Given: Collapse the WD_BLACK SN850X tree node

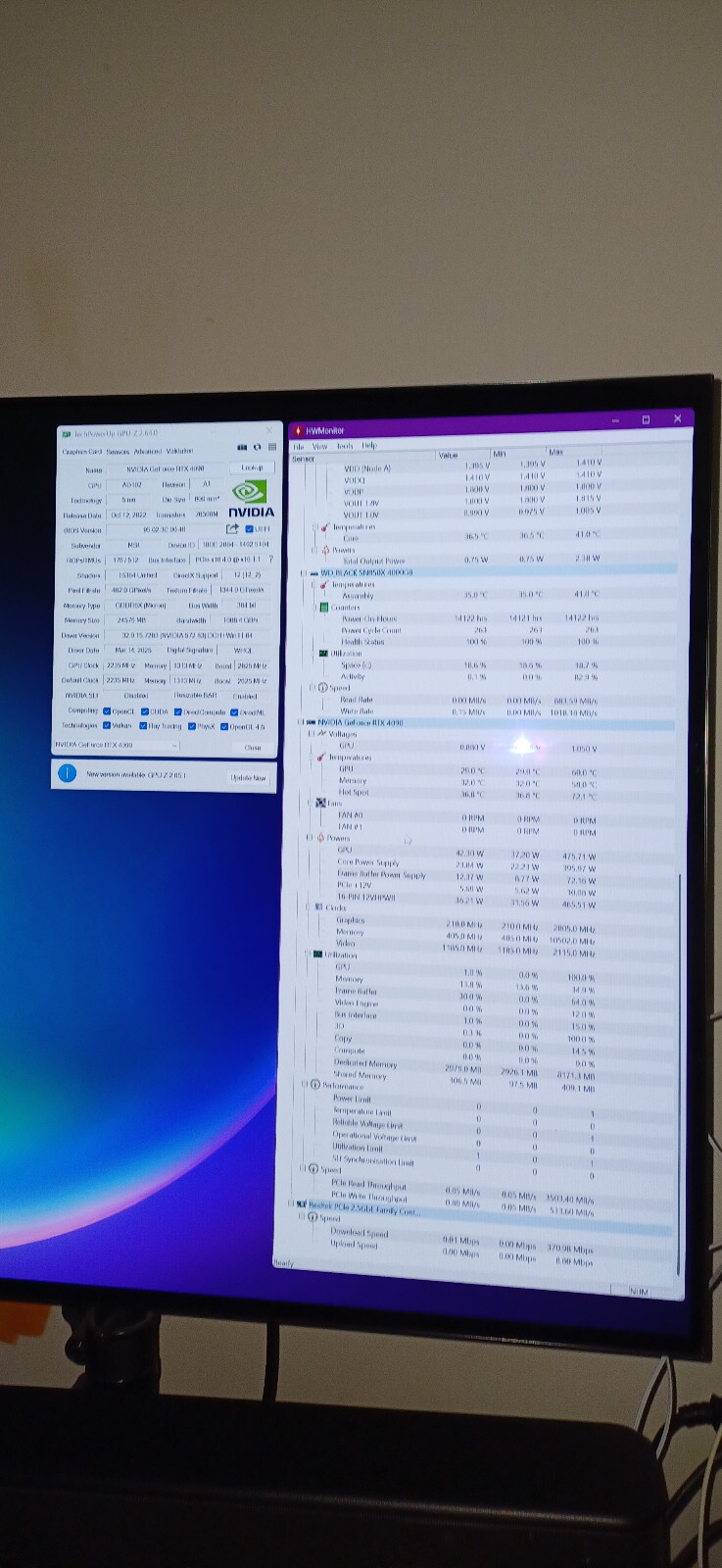Looking at the screenshot, I should coord(304,573).
